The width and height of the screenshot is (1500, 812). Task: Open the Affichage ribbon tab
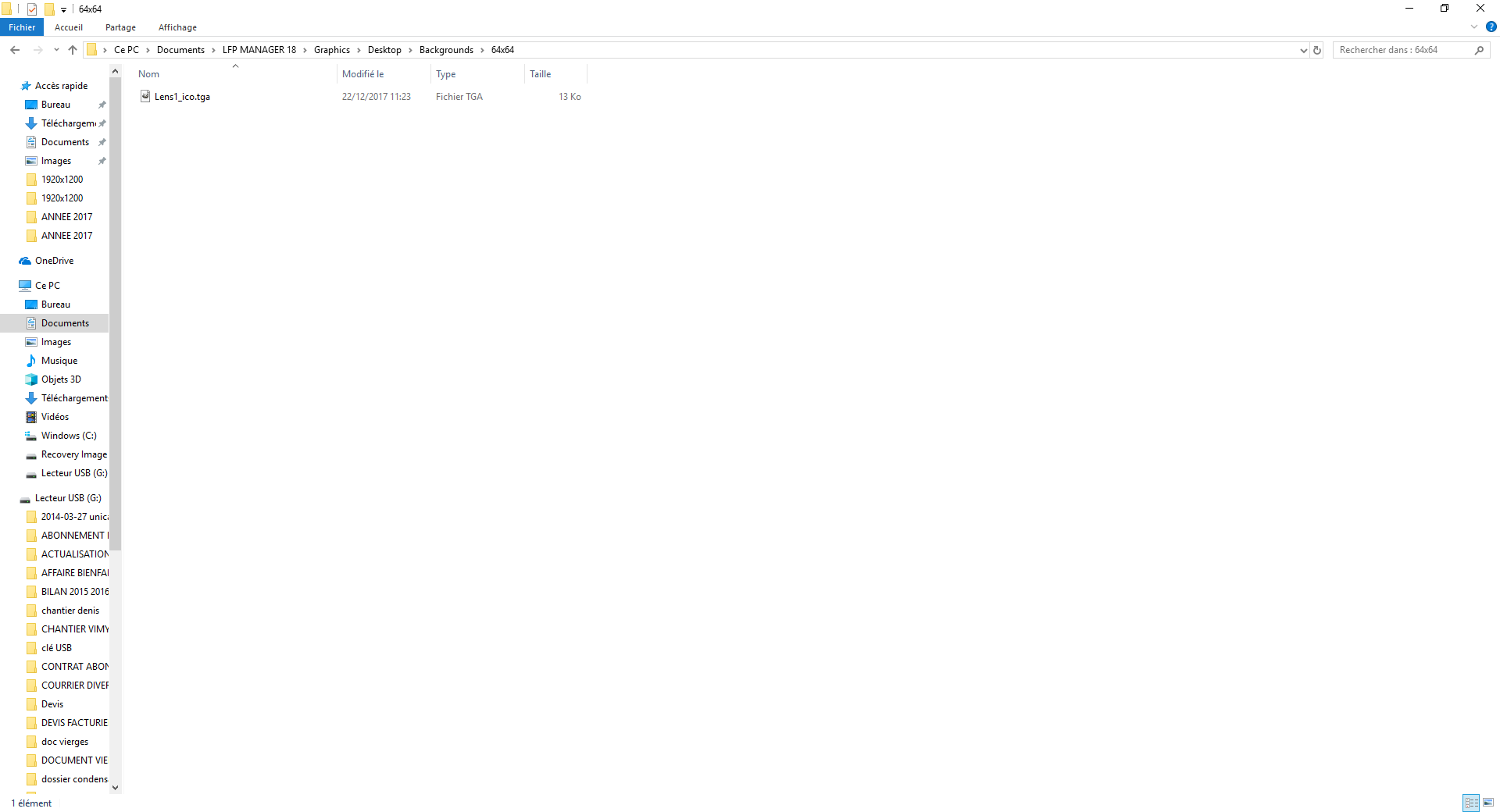tap(177, 27)
